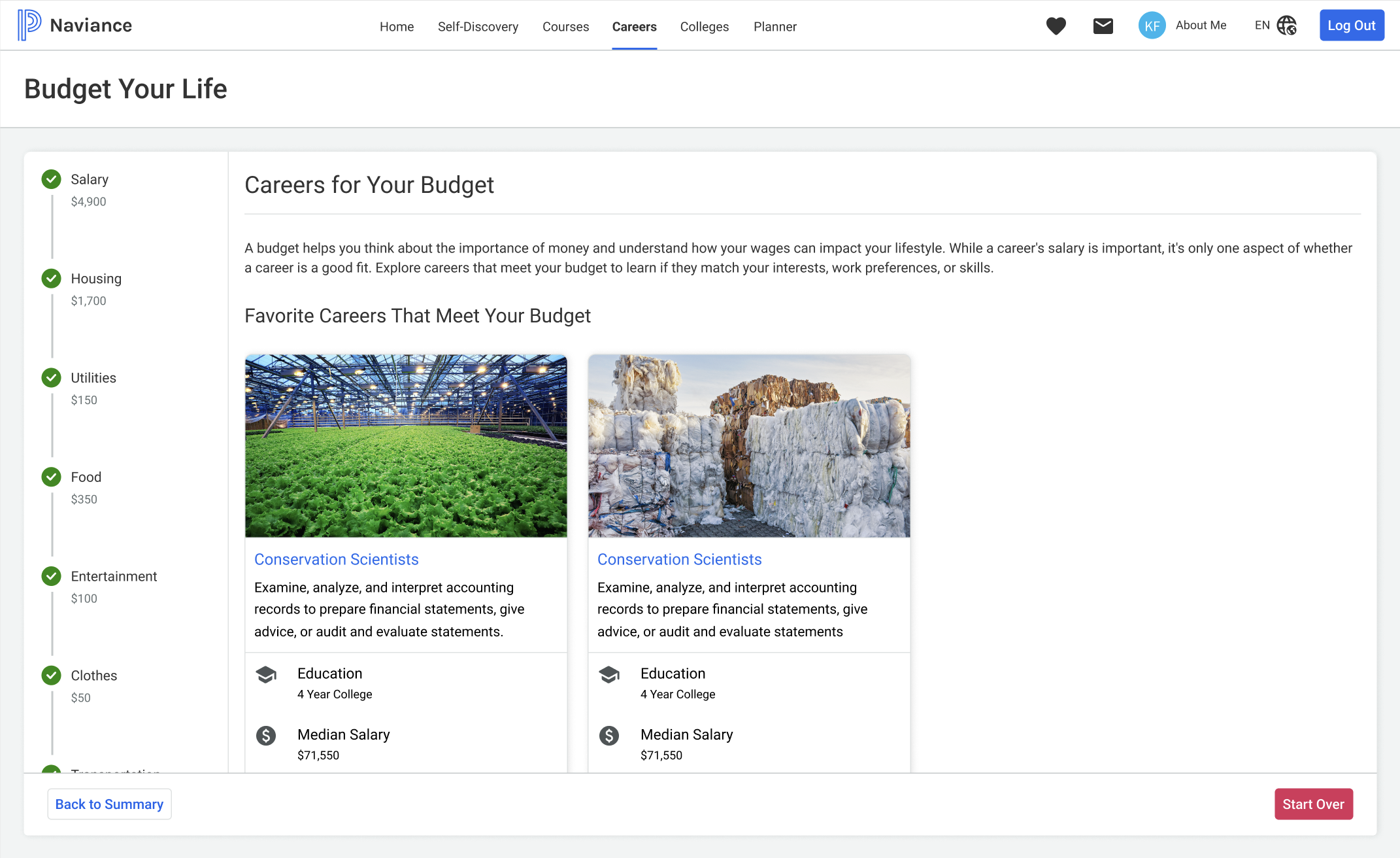The width and height of the screenshot is (1400, 858).
Task: Click the dollar salary icon on first card
Action: click(x=266, y=736)
